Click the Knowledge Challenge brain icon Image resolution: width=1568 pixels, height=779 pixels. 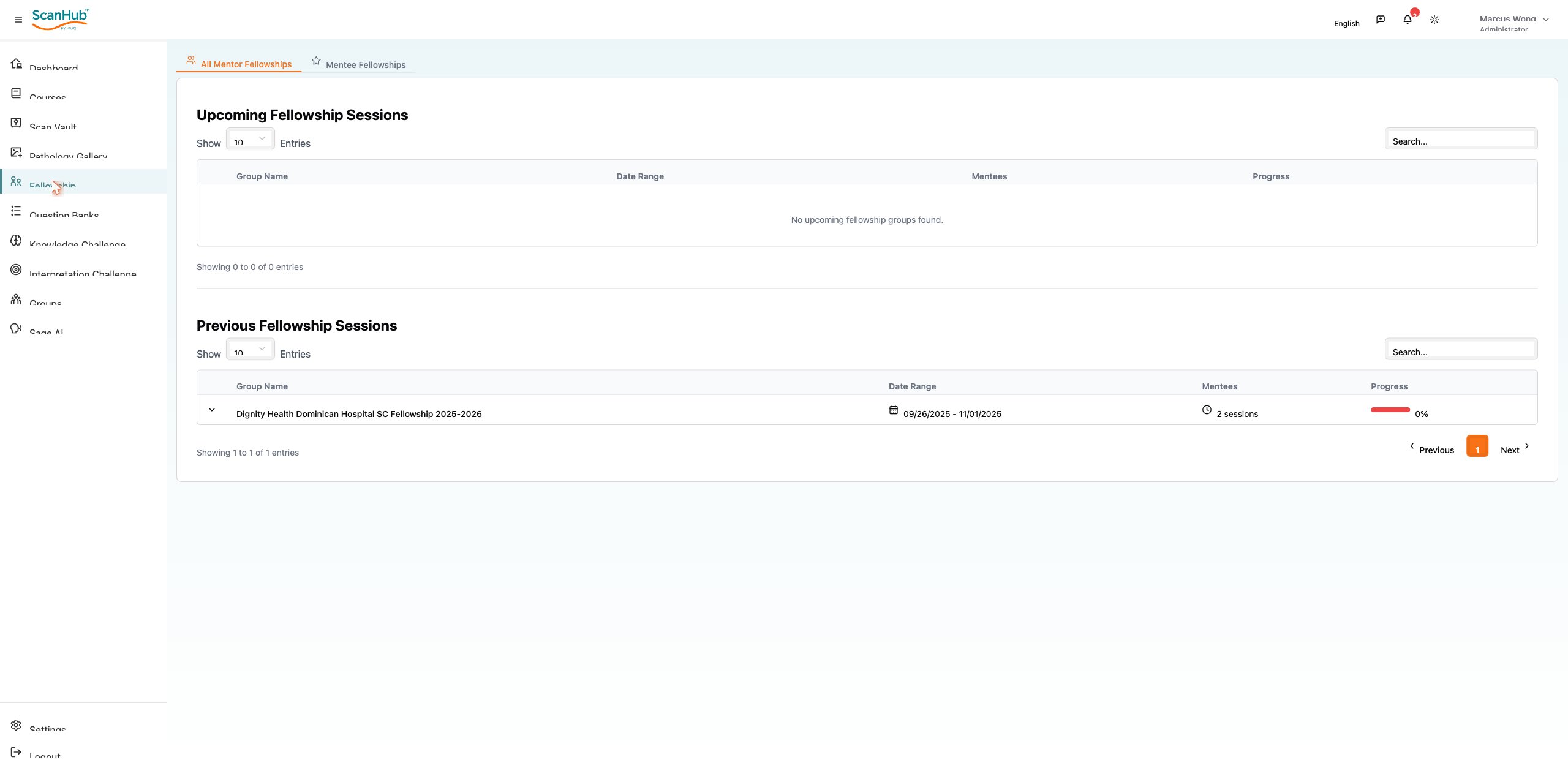point(16,240)
